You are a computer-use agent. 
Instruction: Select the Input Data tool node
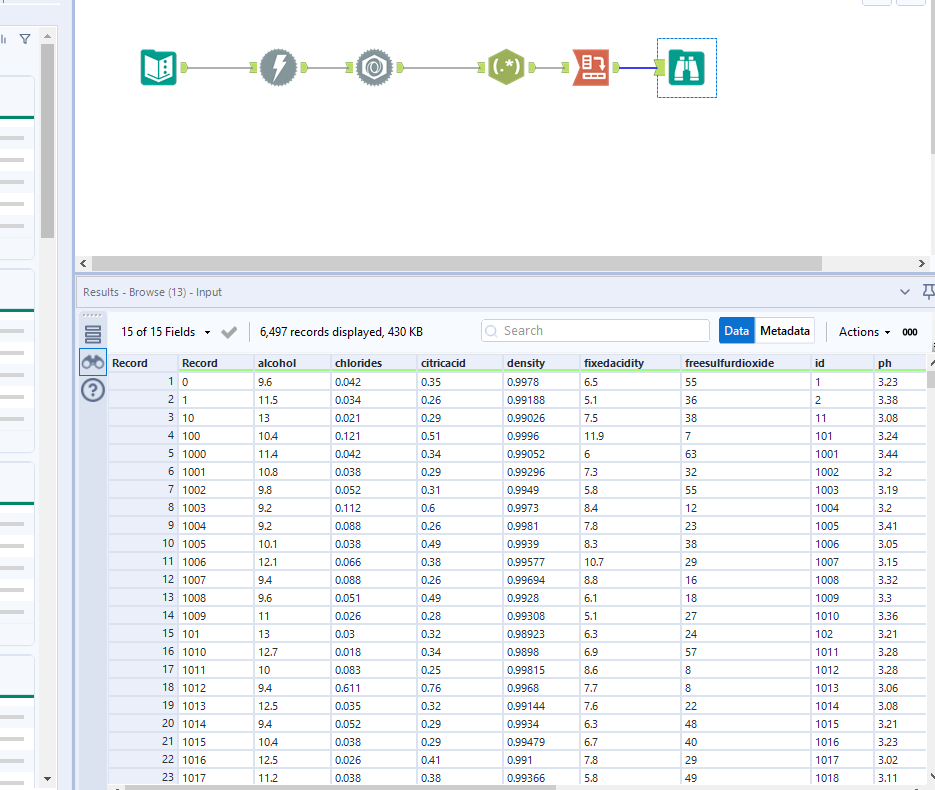pos(158,67)
